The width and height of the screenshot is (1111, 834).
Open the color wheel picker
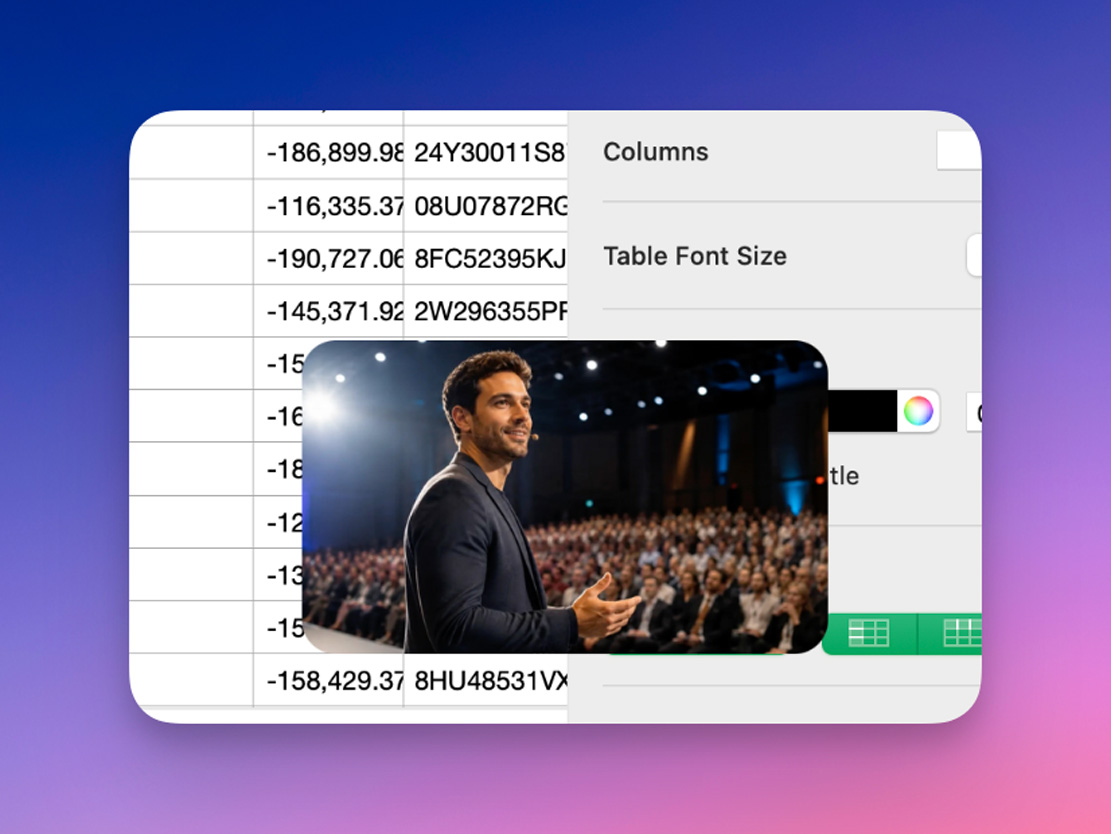coord(918,411)
